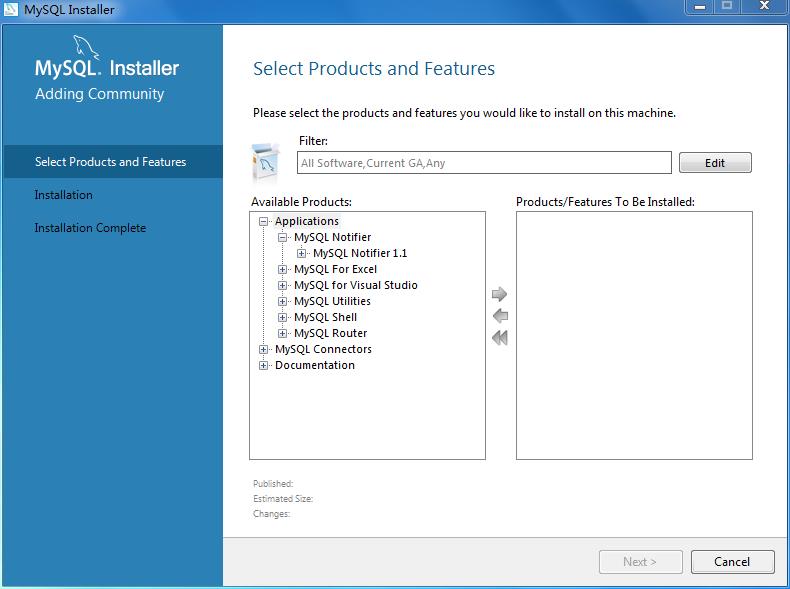Image resolution: width=790 pixels, height=589 pixels.
Task: Select MySQL Shell item
Action: 325,317
